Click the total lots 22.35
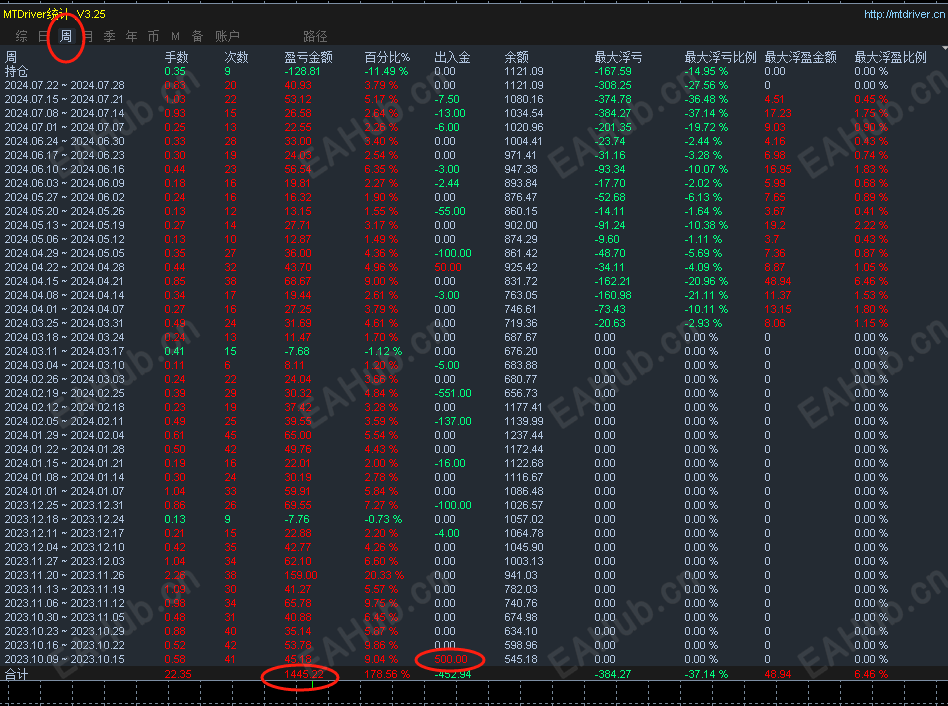This screenshot has height=706, width=948. pyautogui.click(x=178, y=674)
